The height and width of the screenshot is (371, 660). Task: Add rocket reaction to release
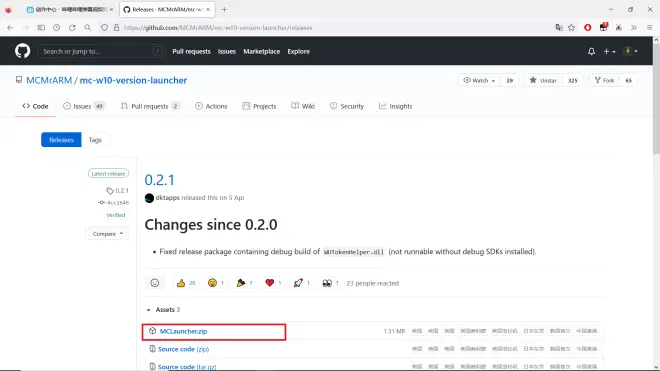point(301,283)
